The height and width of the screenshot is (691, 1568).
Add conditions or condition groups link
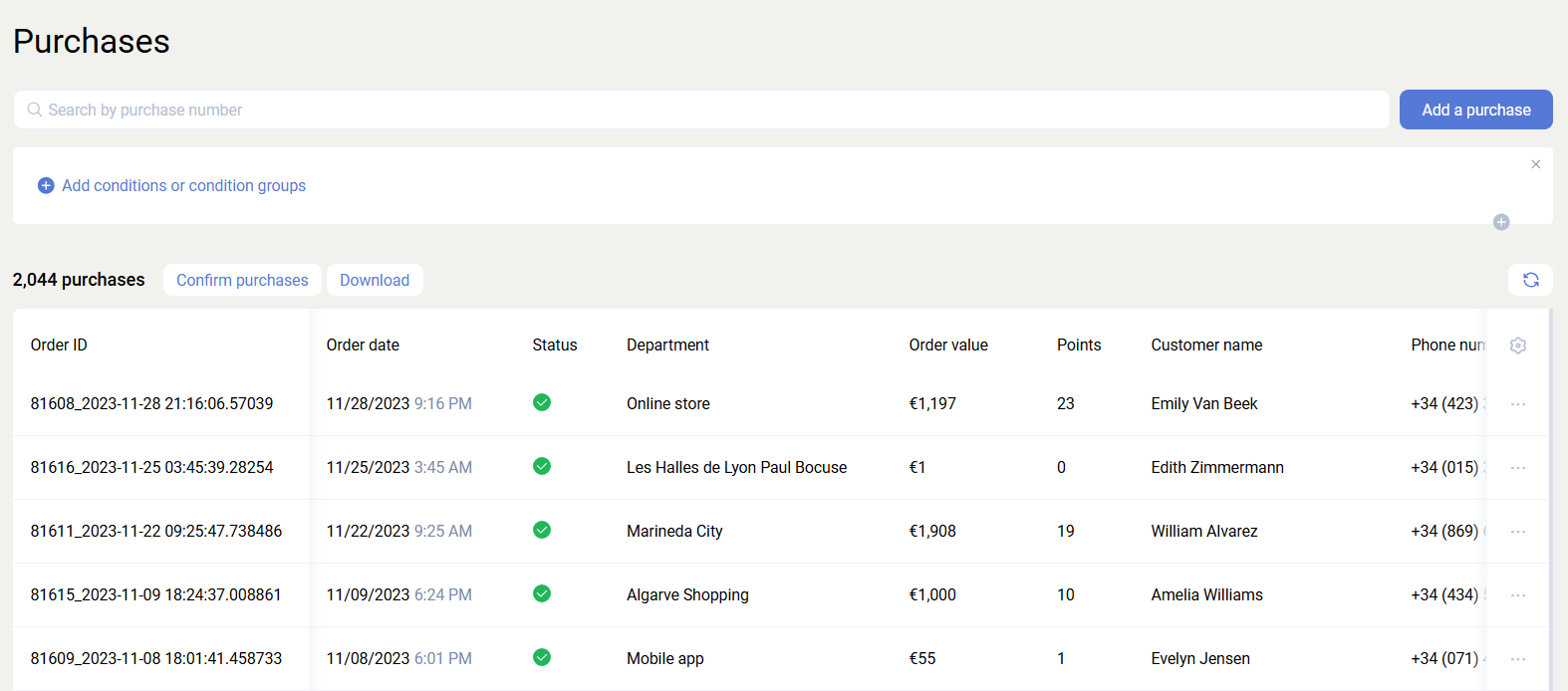point(183,186)
